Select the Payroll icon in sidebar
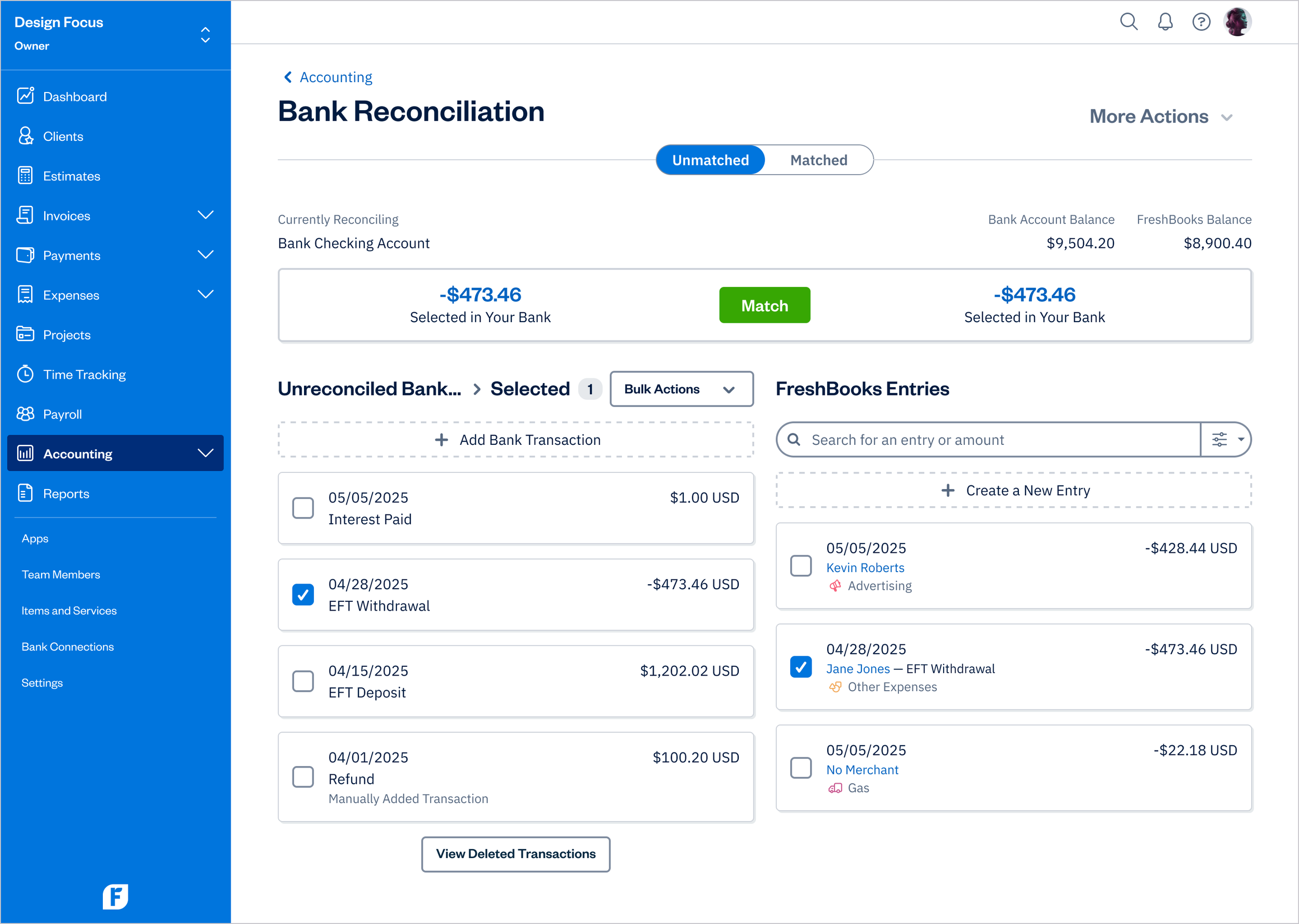Screen dimensions: 1299x924 [25, 414]
